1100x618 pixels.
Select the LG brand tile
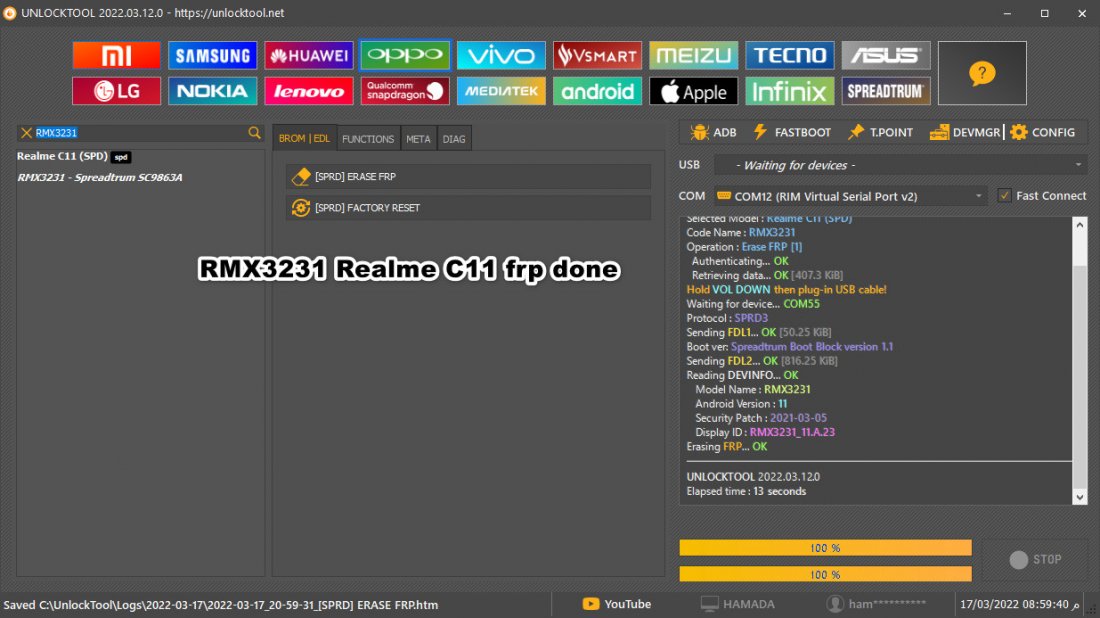[x=116, y=91]
